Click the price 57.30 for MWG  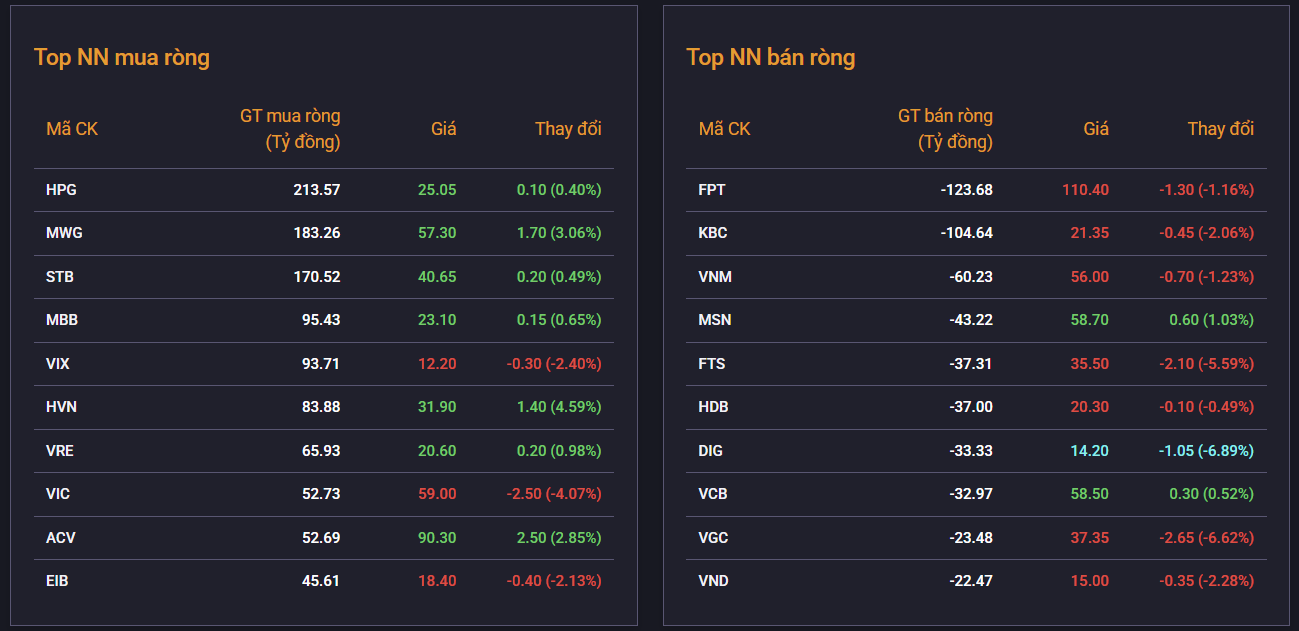pos(437,233)
